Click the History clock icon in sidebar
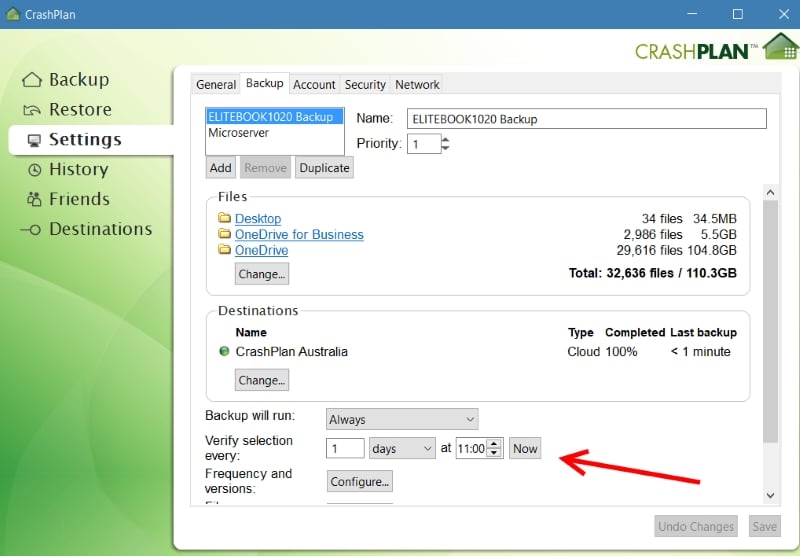Screen dimensions: 800x556 point(34,170)
